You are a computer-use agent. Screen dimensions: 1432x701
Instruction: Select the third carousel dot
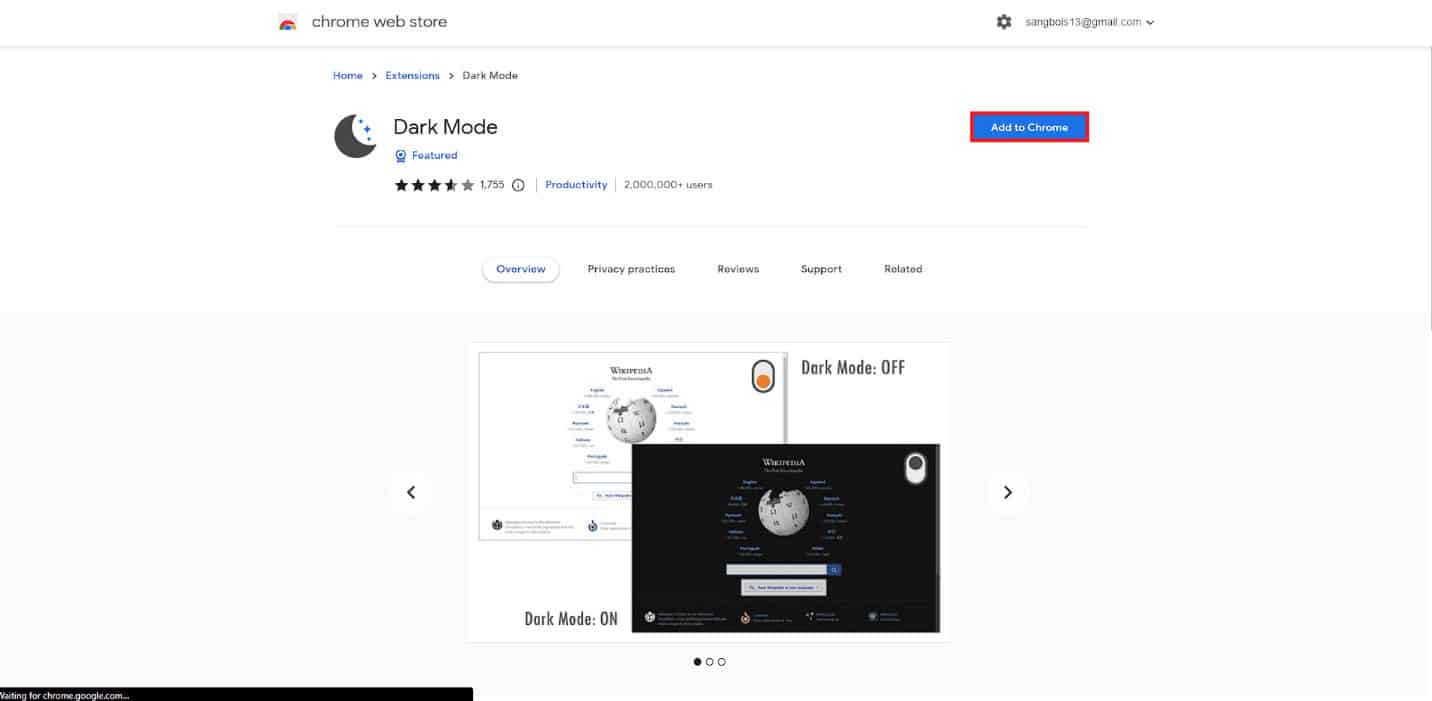tap(722, 662)
